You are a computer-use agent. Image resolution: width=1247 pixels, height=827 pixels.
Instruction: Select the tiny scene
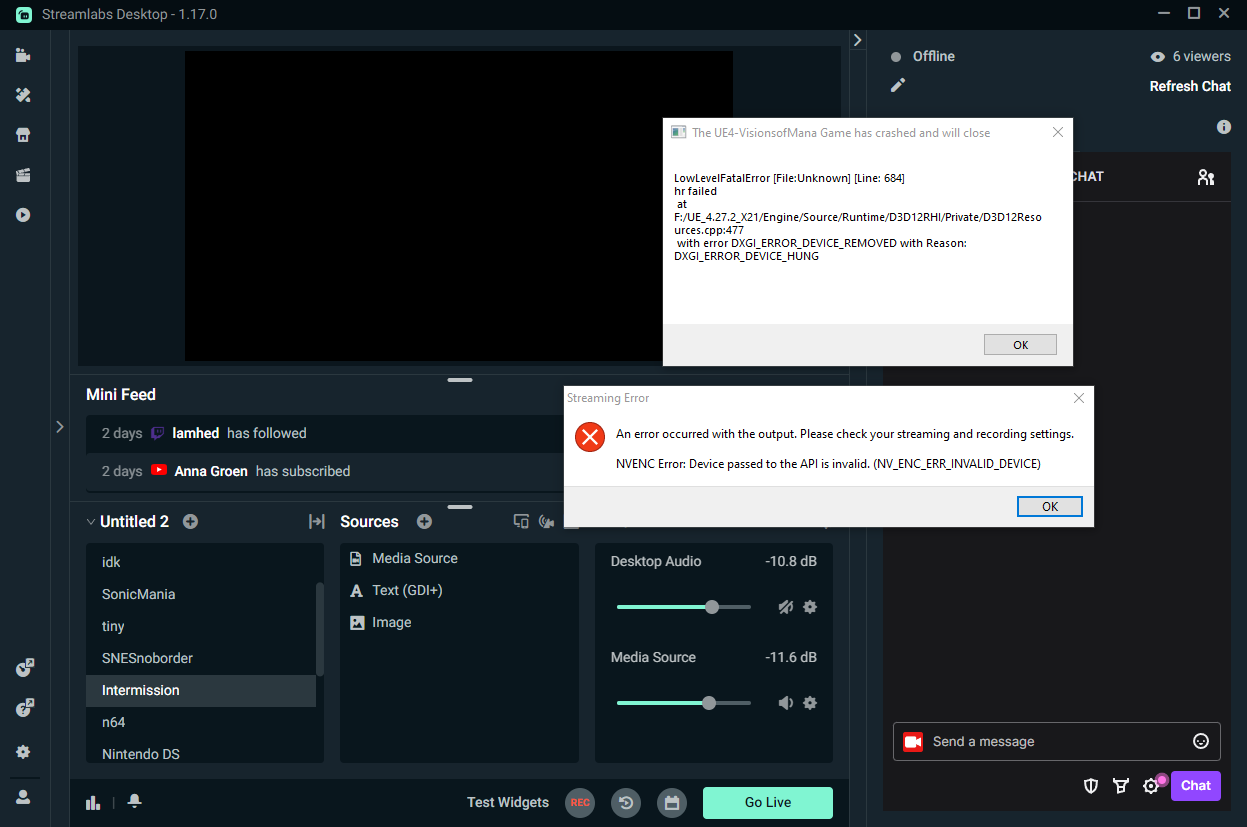point(201,626)
